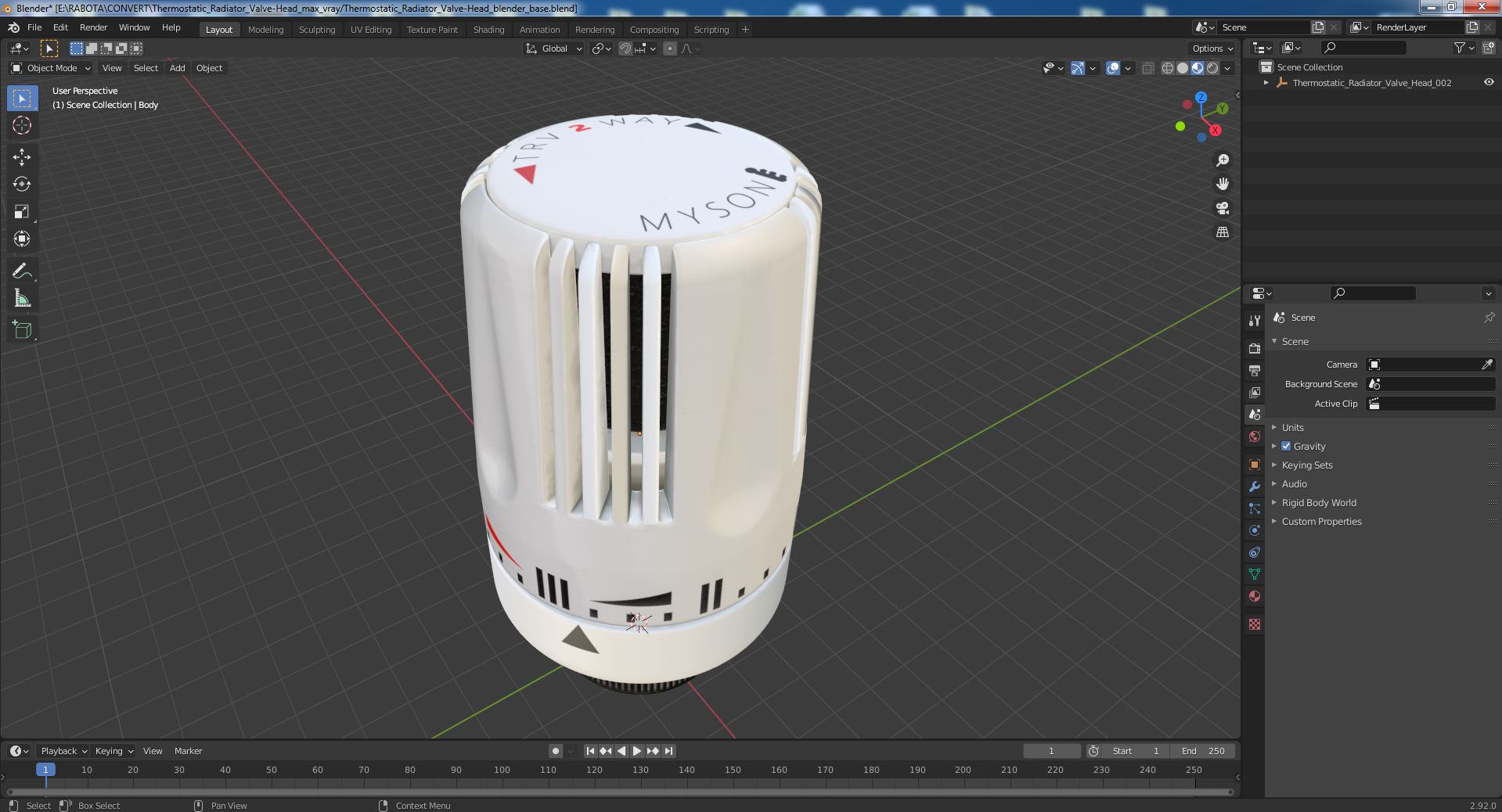This screenshot has width=1502, height=812.
Task: Open the Material properties tab
Action: tap(1255, 596)
